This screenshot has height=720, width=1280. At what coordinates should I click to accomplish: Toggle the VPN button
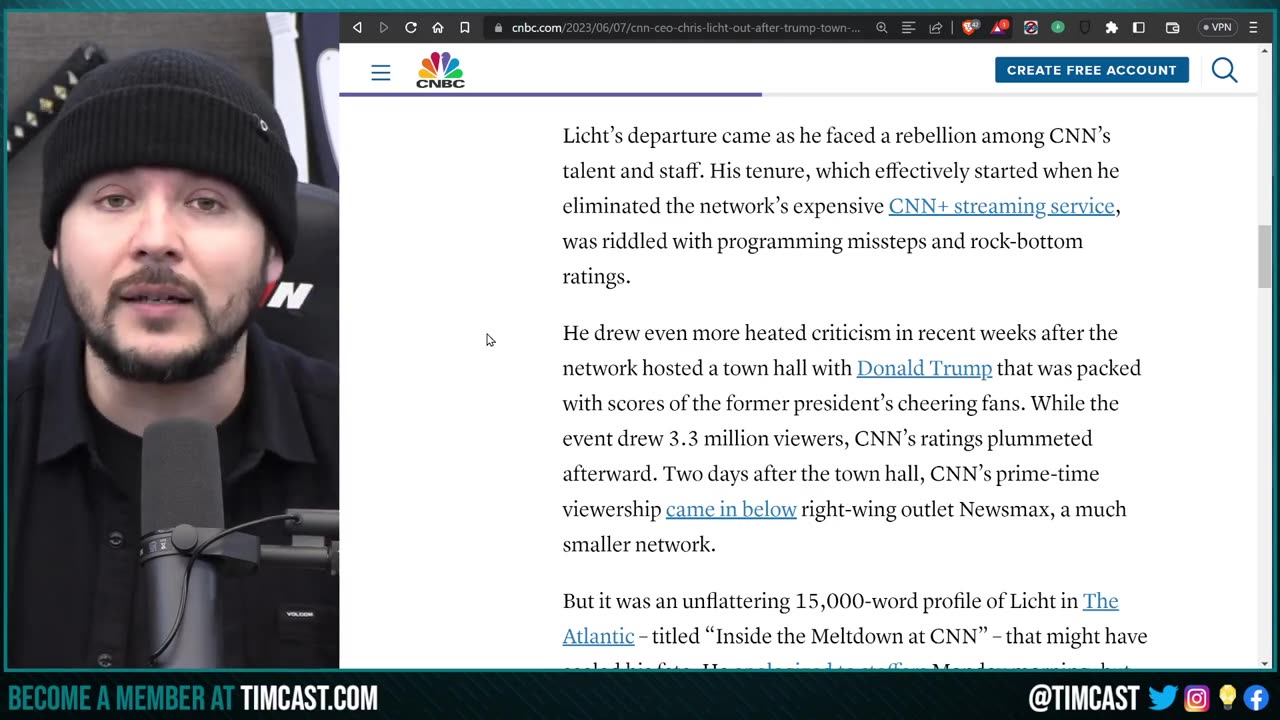tap(1217, 28)
